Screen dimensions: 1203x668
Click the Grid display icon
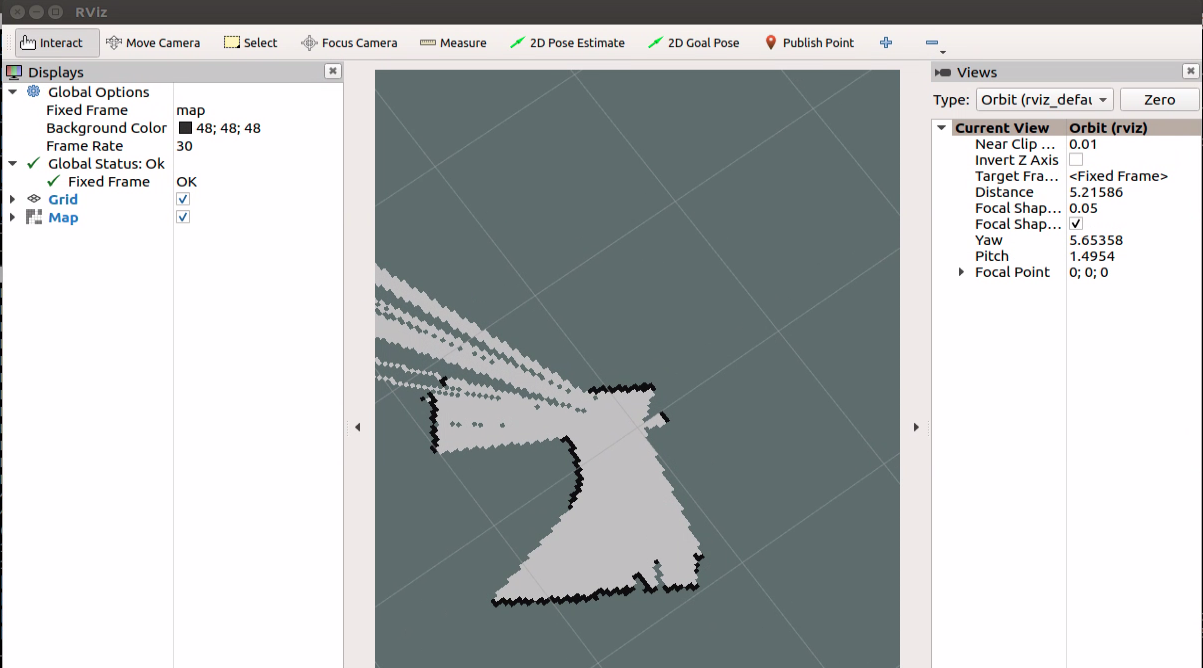coord(34,200)
